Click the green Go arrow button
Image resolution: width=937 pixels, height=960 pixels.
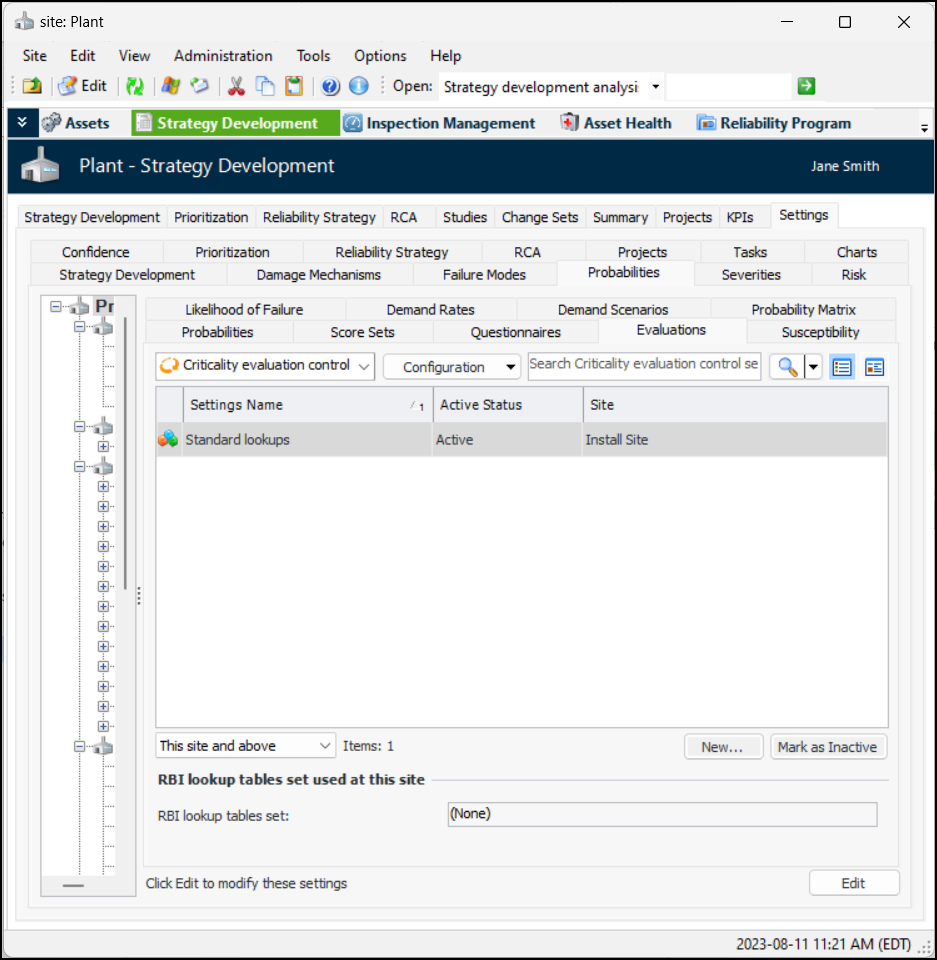coord(807,86)
